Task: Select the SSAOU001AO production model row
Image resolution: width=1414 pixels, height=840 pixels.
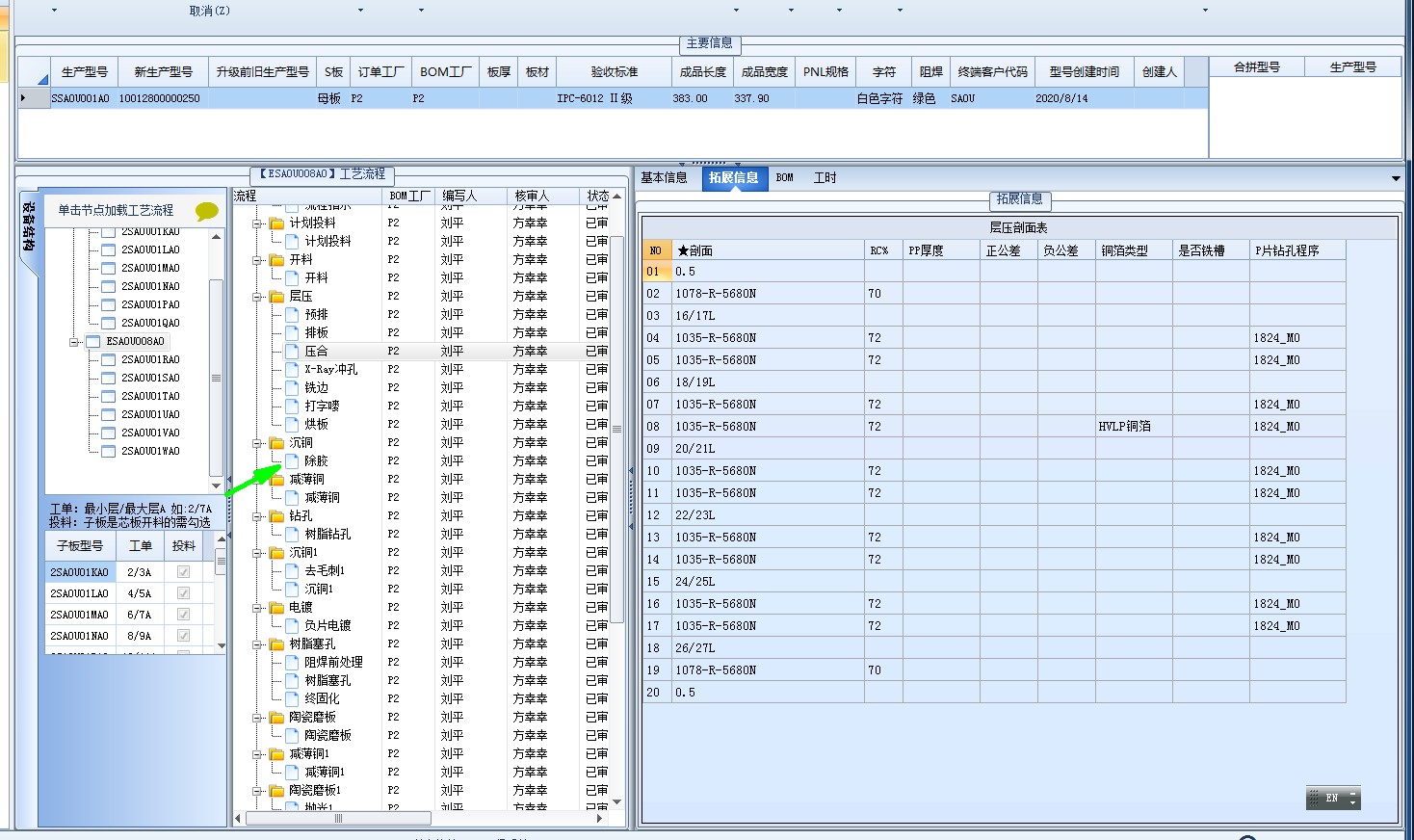Action: coord(614,98)
